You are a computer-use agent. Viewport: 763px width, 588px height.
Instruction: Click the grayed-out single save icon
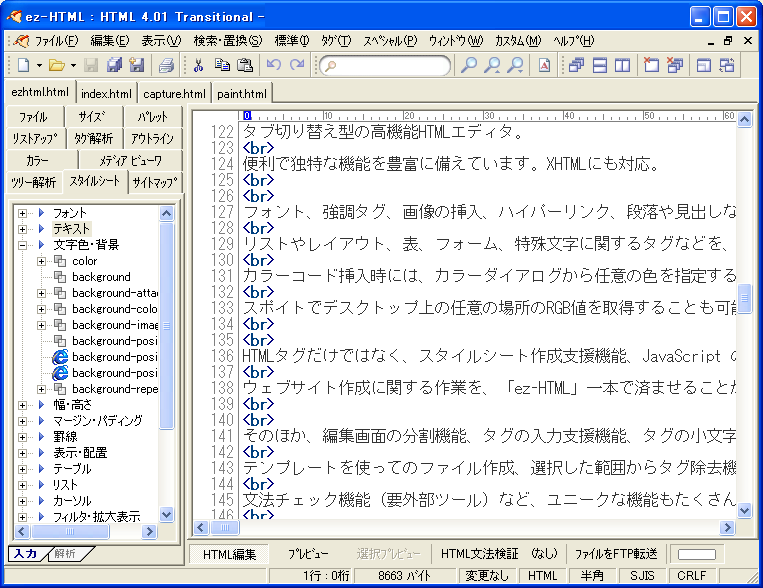(x=91, y=65)
